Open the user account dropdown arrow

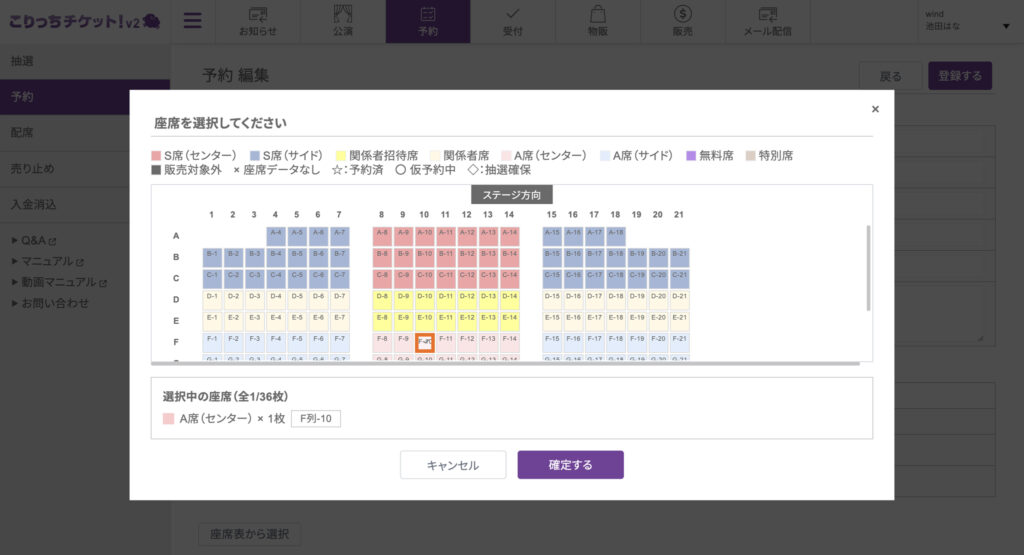click(x=1006, y=26)
